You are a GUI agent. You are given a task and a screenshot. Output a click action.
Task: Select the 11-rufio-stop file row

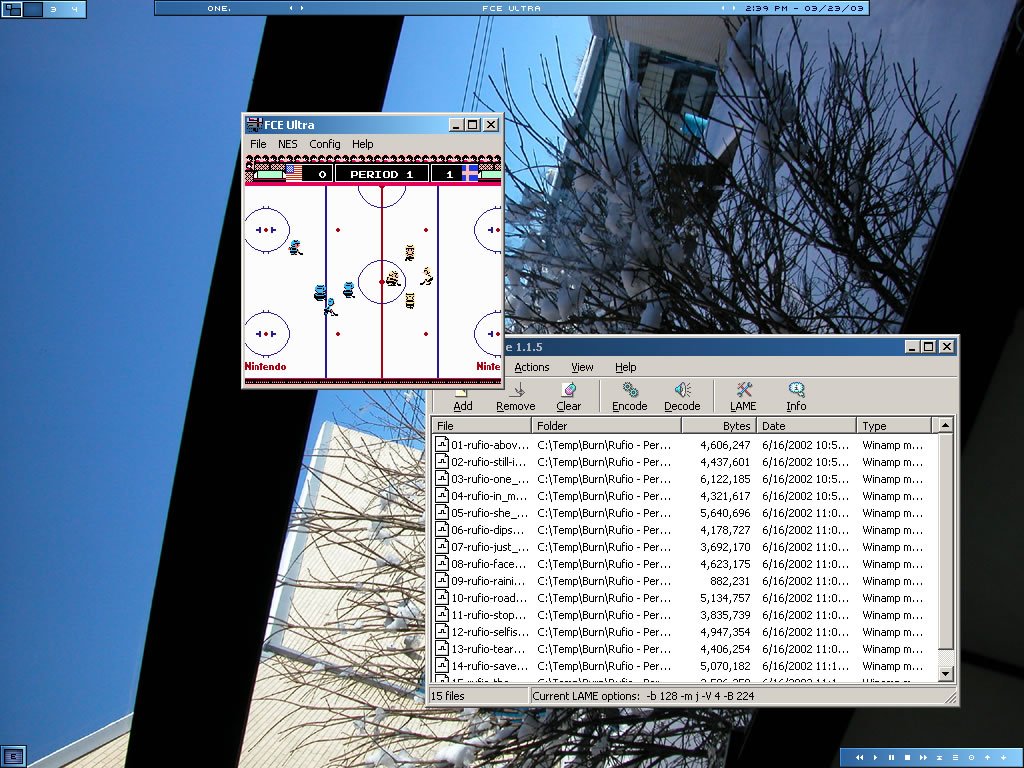coord(684,615)
